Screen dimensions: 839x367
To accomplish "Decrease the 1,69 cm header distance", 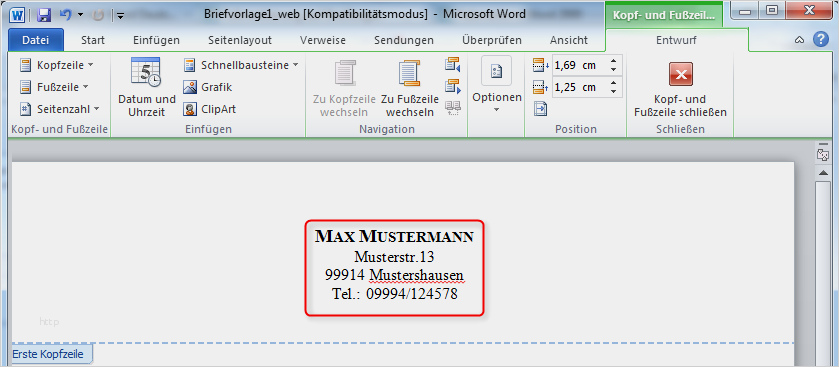I will (613, 70).
